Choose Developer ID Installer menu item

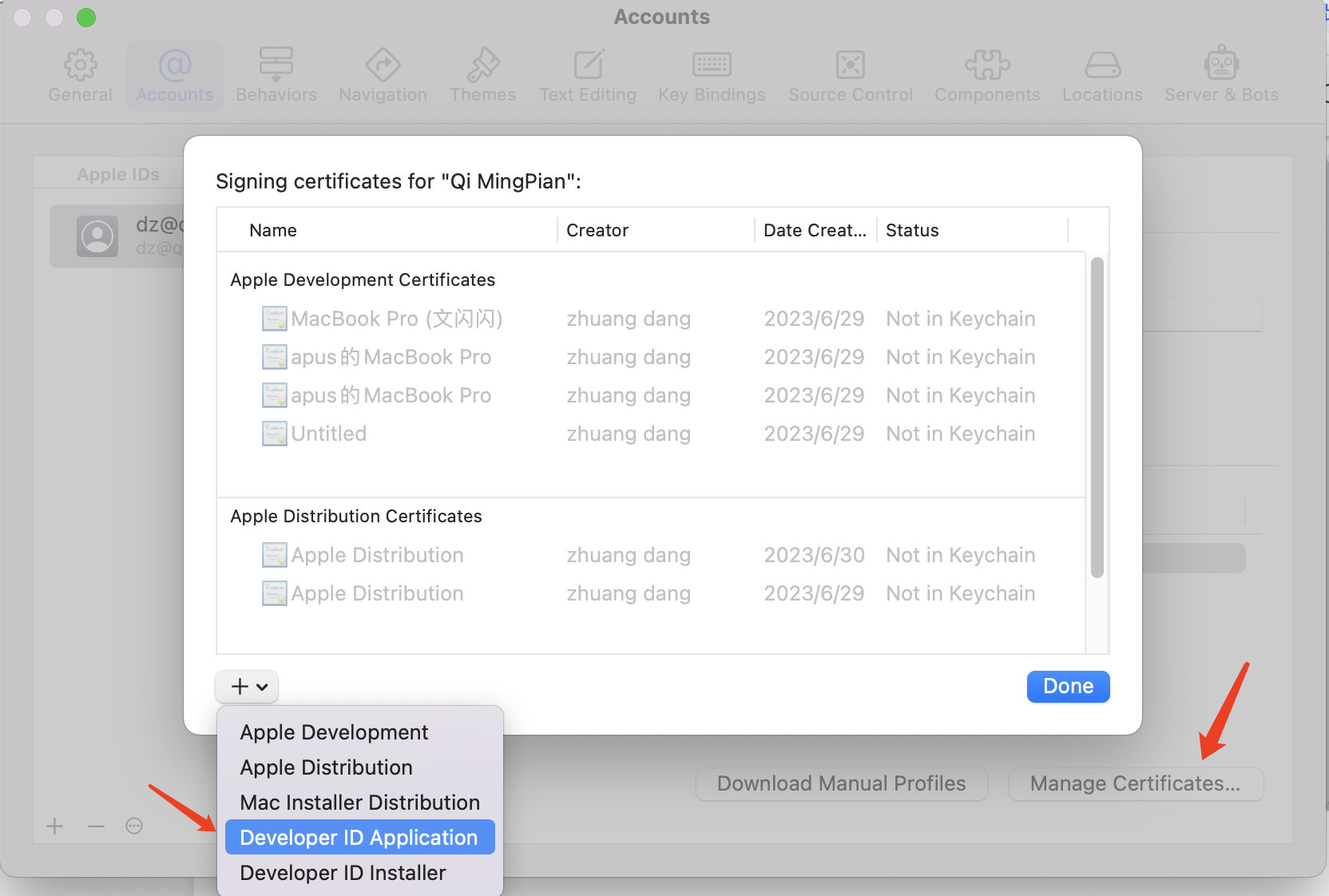pos(359,873)
